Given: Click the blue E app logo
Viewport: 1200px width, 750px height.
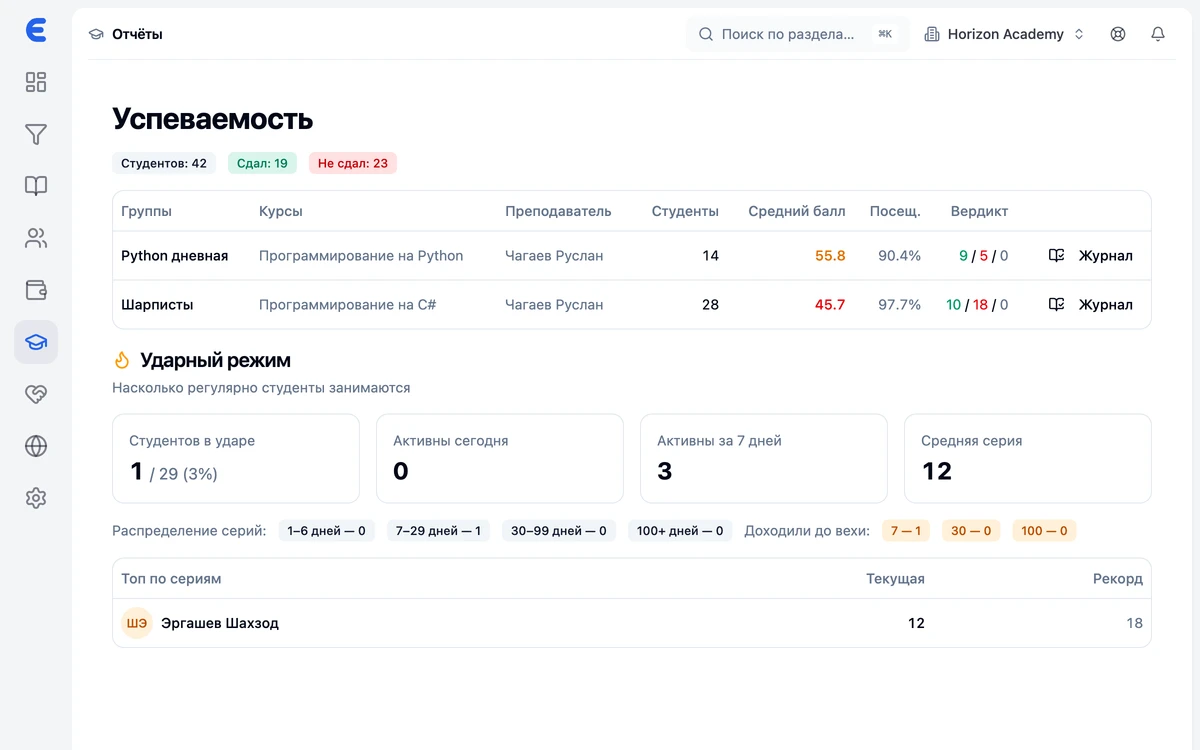Looking at the screenshot, I should (x=36, y=31).
